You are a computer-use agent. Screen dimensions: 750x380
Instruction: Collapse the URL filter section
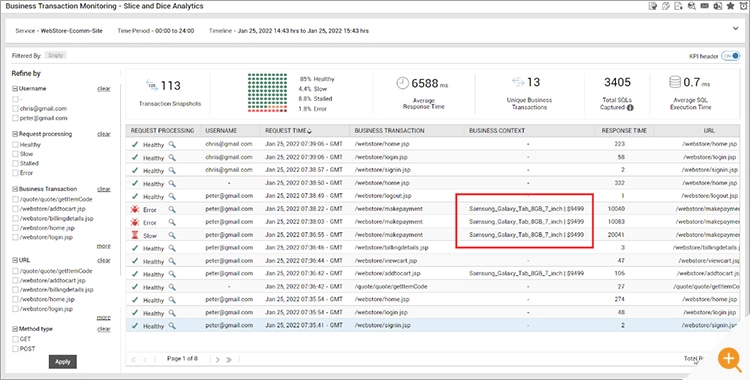pos(15,260)
